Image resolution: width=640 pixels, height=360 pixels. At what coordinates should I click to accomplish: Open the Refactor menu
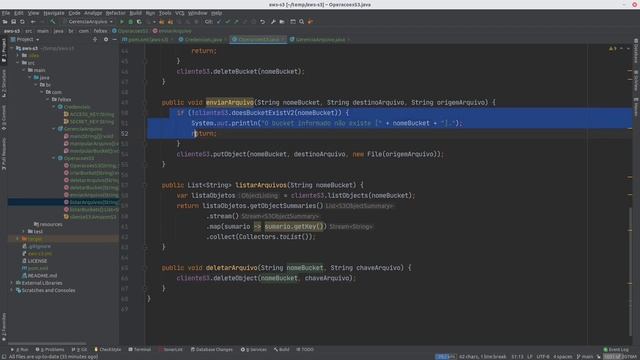(116, 13)
